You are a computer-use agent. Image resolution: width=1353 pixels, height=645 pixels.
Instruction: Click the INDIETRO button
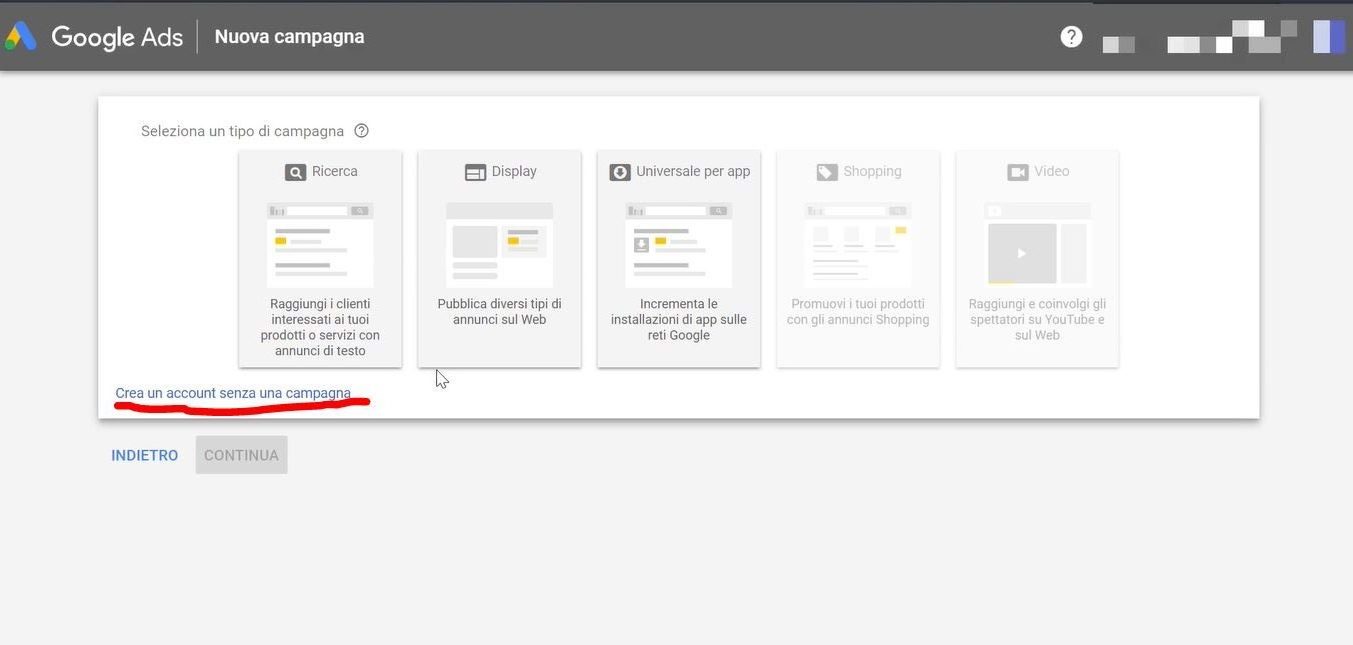(144, 454)
